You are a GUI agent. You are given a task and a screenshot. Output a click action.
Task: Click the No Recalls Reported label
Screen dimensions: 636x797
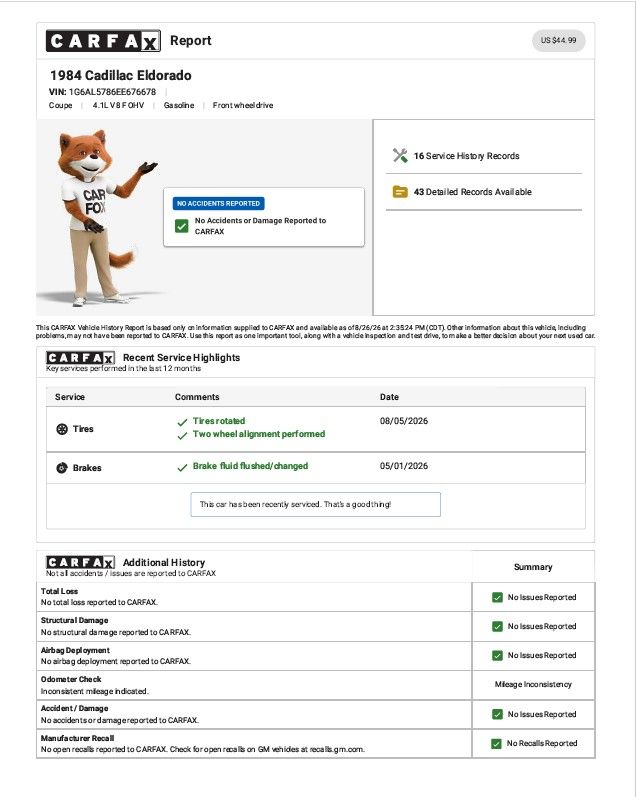pyautogui.click(x=542, y=744)
